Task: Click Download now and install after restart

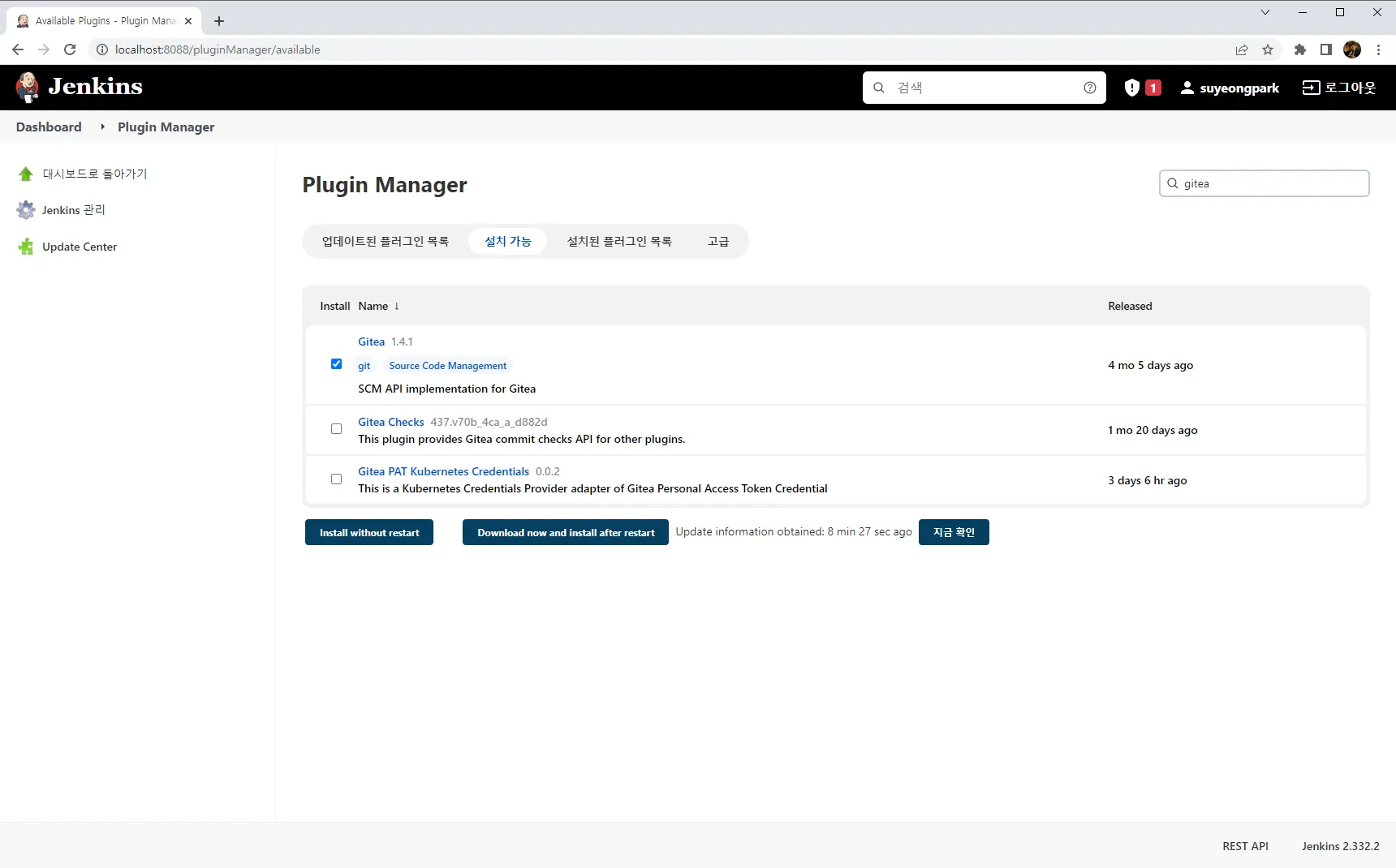Action: 566,532
